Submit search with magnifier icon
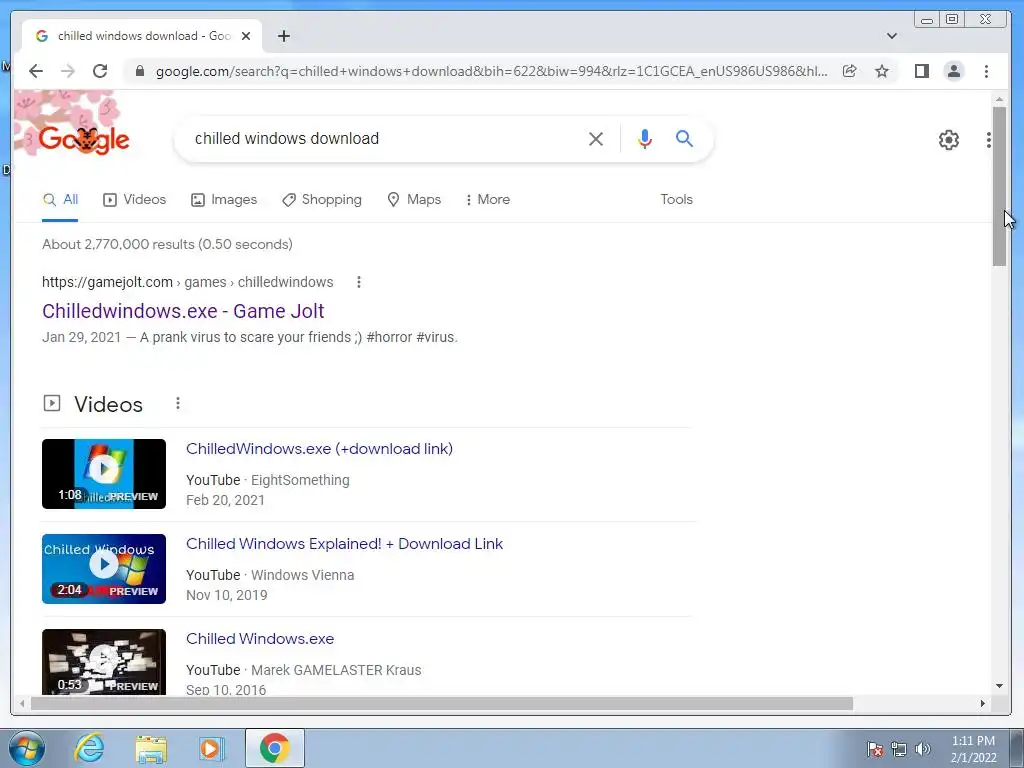This screenshot has width=1024, height=768. coord(684,138)
